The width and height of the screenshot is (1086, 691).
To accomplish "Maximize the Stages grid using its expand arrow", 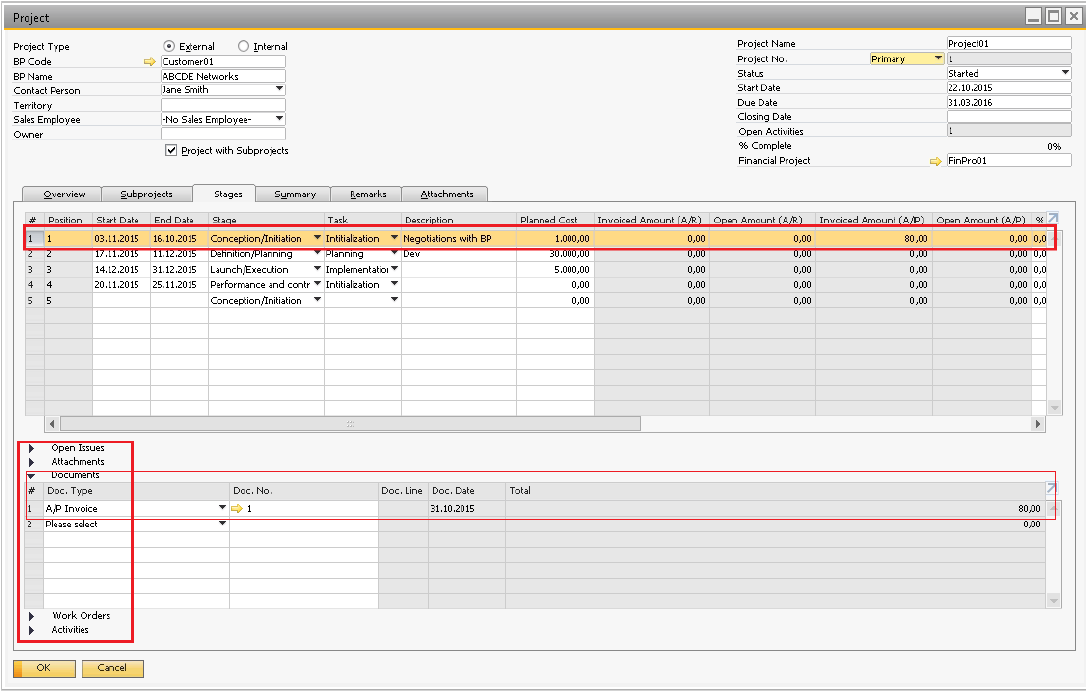I will 1052,219.
